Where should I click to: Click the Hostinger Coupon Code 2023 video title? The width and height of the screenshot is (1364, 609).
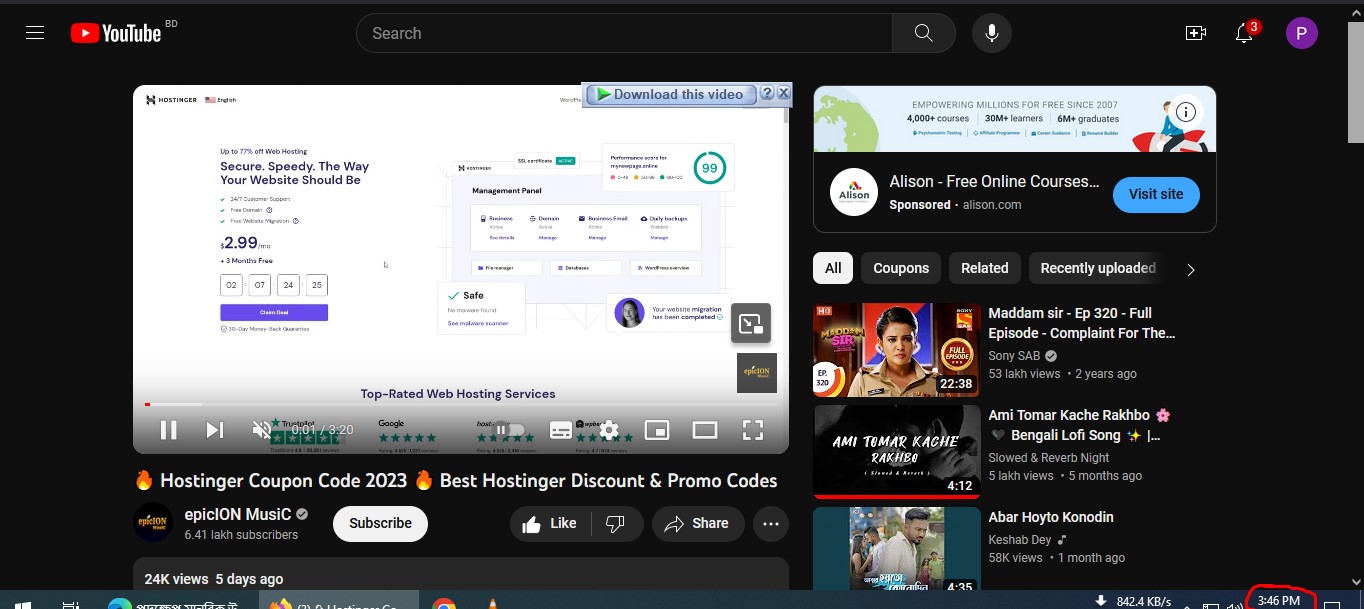pos(455,480)
